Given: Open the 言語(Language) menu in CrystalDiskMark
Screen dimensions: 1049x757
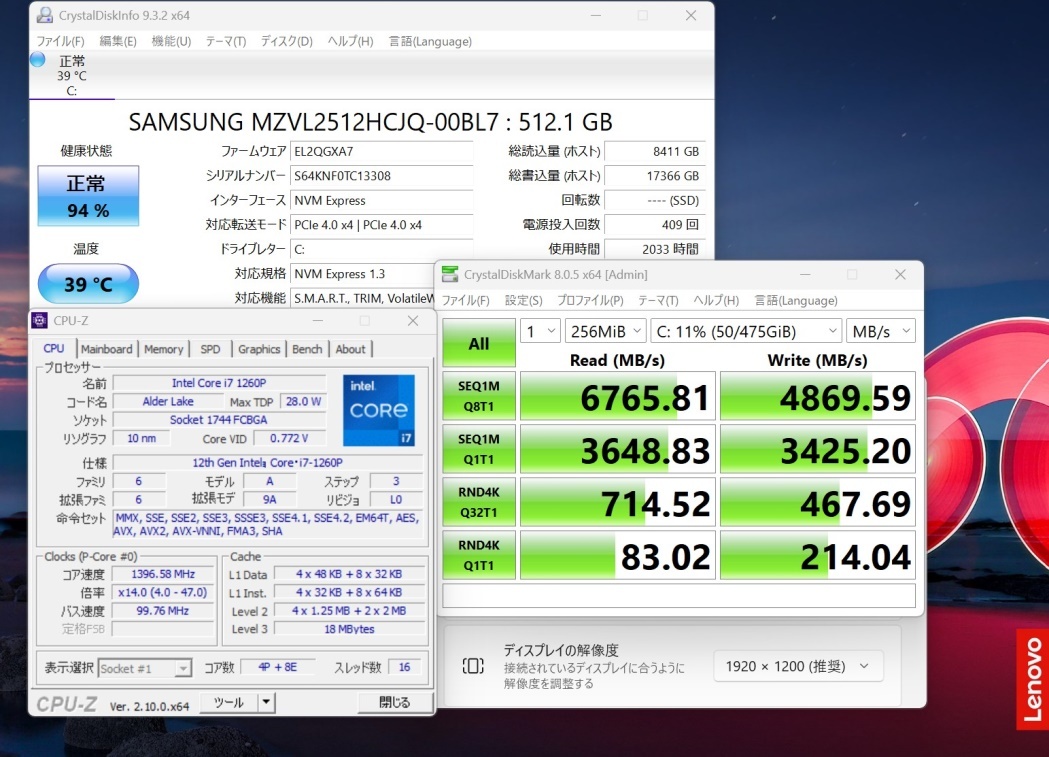Looking at the screenshot, I should tap(796, 300).
